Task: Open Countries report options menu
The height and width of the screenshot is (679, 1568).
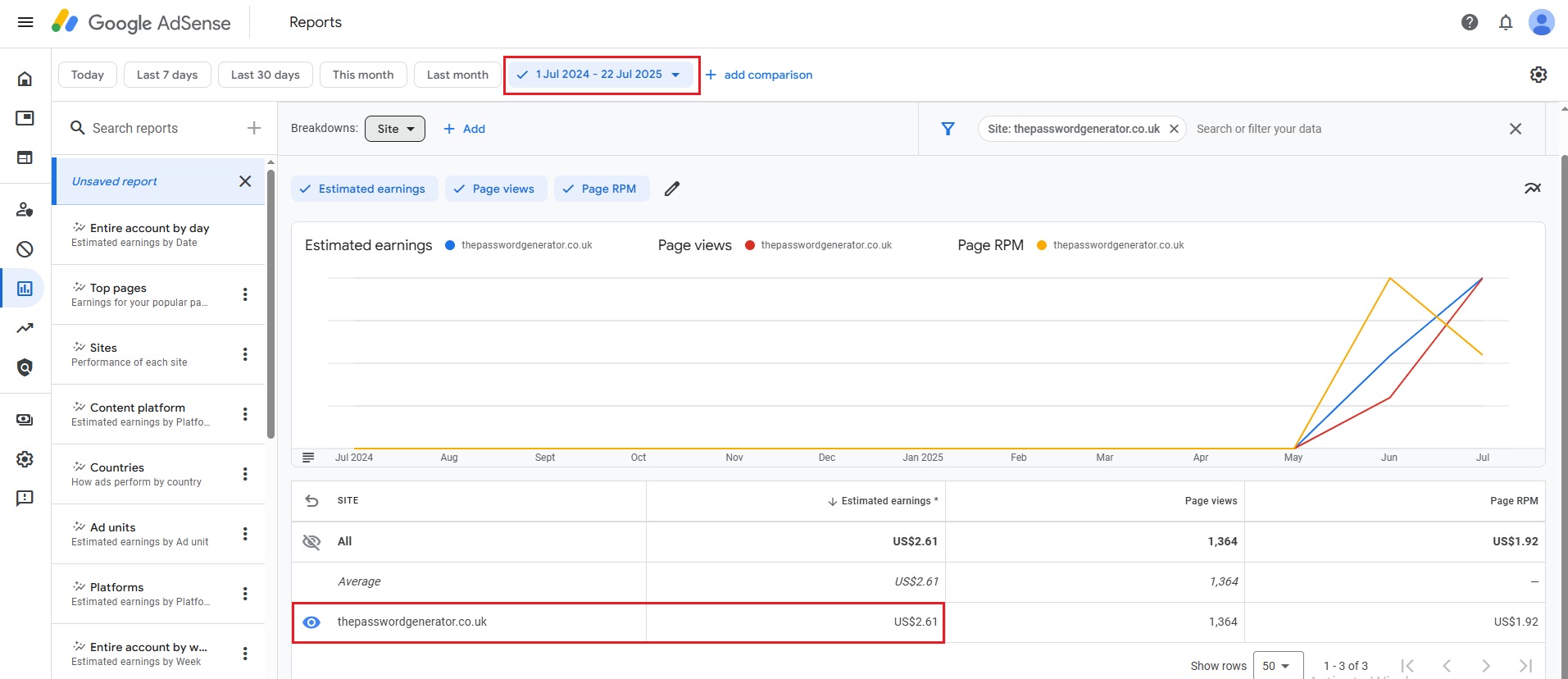Action: [245, 474]
